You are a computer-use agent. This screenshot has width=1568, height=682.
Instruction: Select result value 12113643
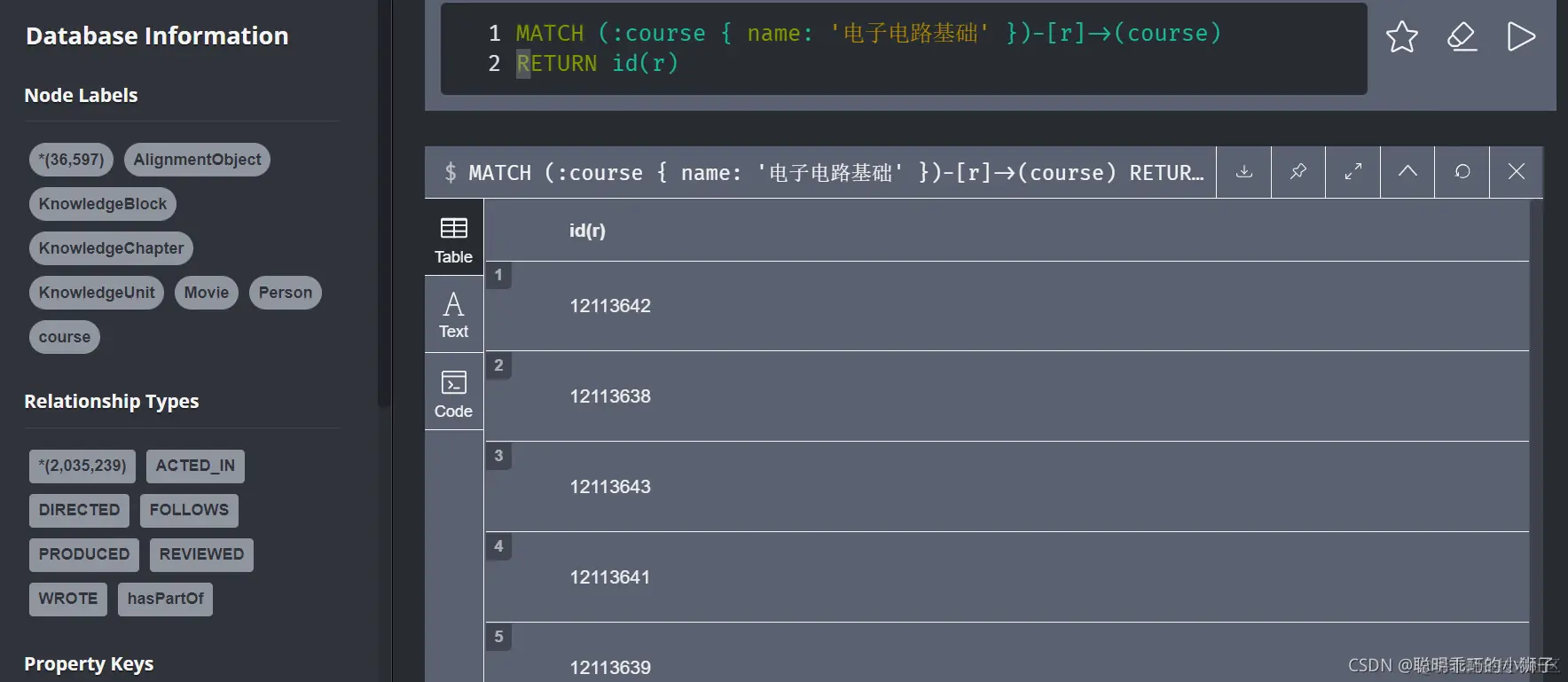coord(610,487)
